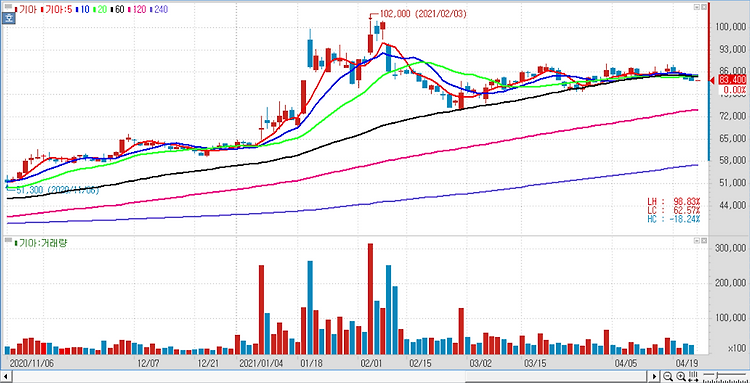Click the blue 호 button at top-left
Image resolution: width=750 pixels, height=383 pixels.
coord(8,19)
